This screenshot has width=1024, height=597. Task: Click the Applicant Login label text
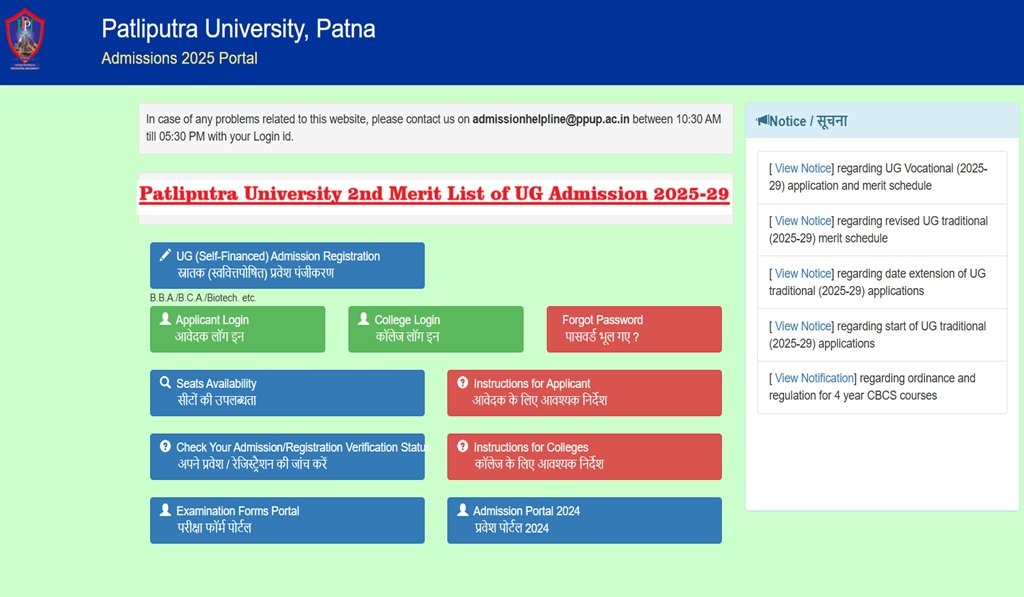click(x=212, y=320)
